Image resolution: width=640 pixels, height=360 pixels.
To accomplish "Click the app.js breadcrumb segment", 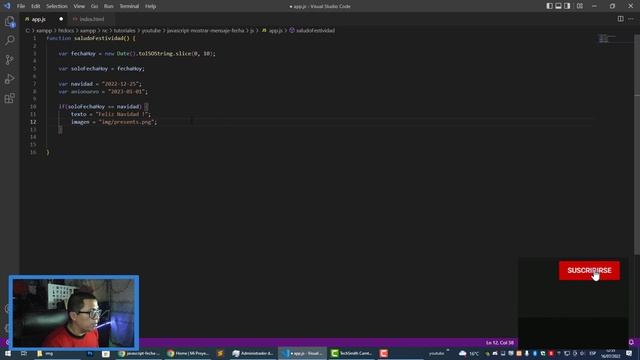I will (x=272, y=31).
